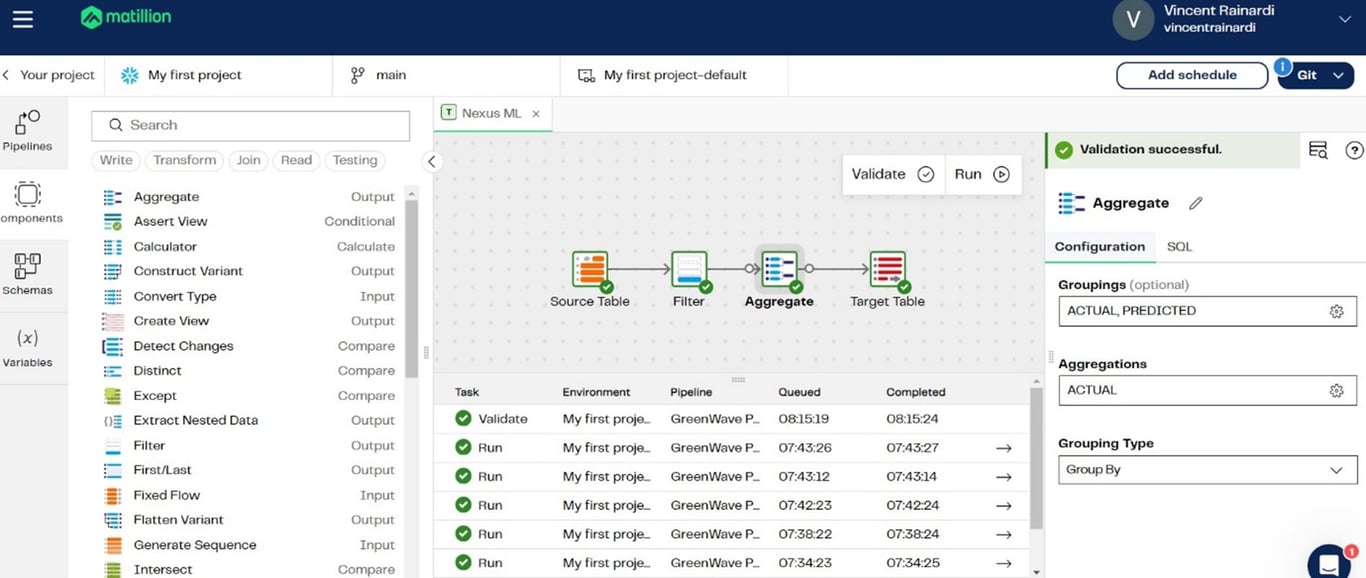Click the Add schedule button
The width and height of the screenshot is (1366, 578).
point(1192,75)
